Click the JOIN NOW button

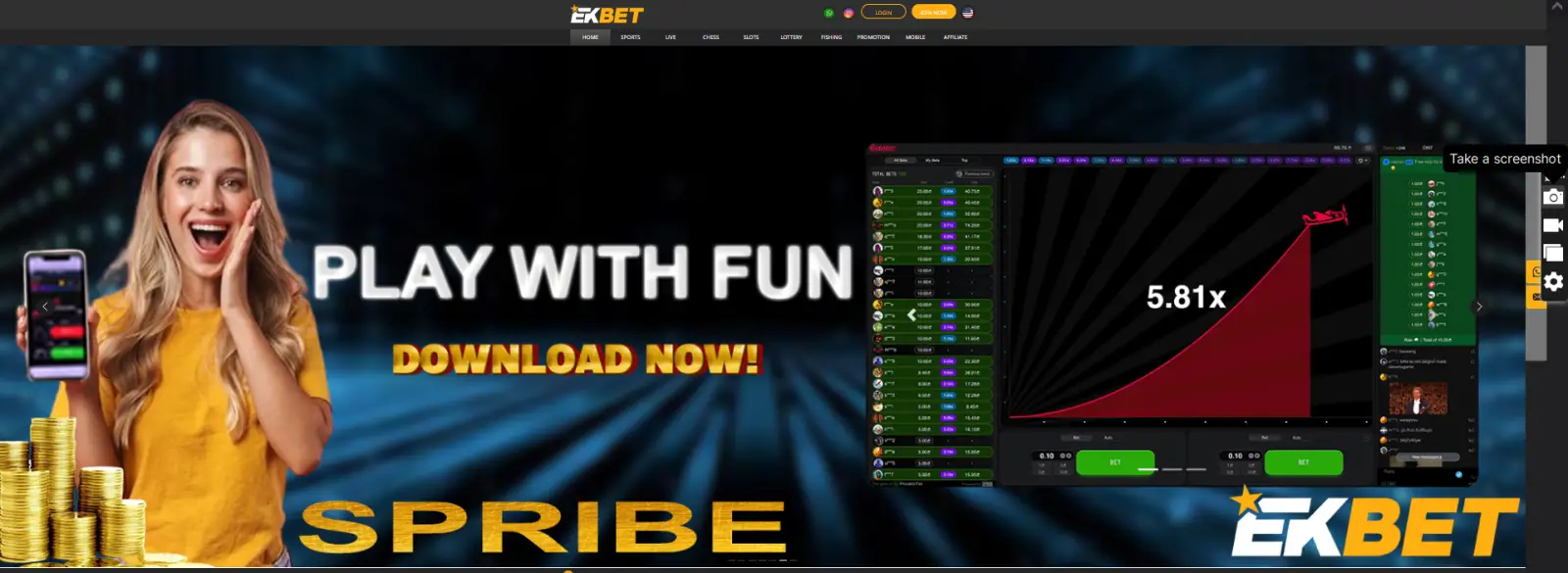click(933, 13)
